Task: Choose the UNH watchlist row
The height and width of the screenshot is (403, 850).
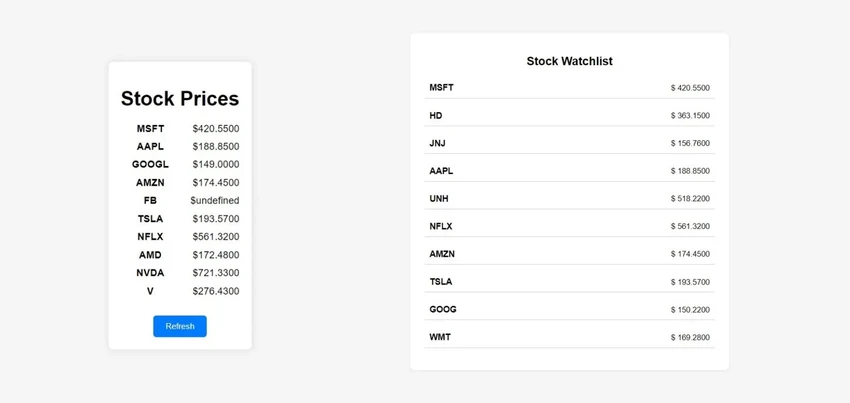Action: tap(569, 199)
